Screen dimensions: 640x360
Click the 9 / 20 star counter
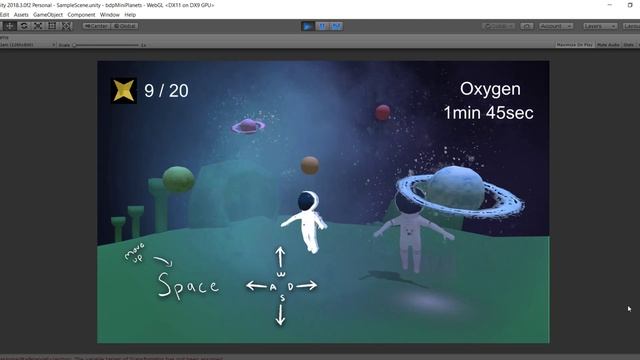[x=166, y=91]
